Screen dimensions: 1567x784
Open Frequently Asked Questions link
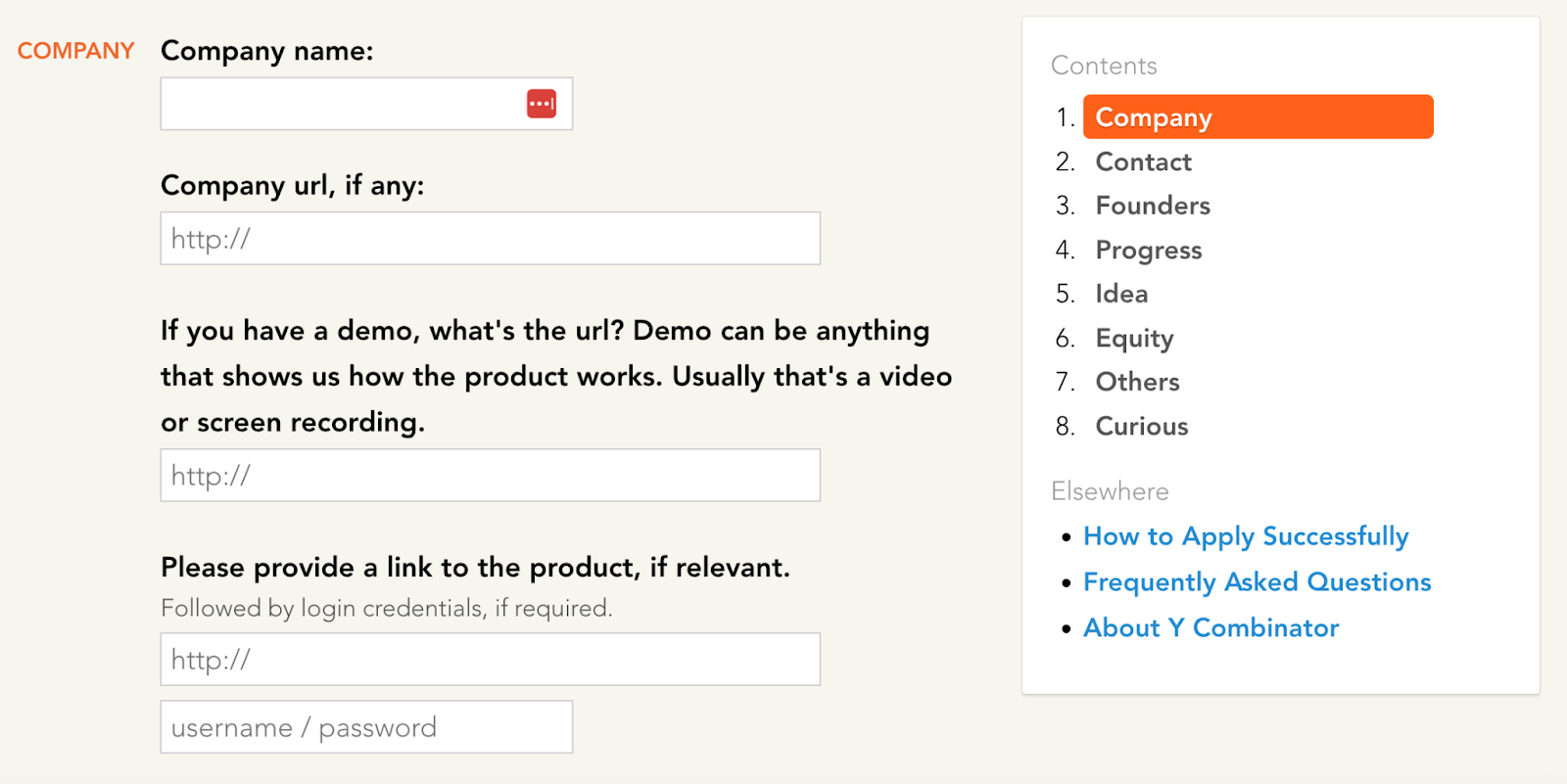[x=1257, y=582]
